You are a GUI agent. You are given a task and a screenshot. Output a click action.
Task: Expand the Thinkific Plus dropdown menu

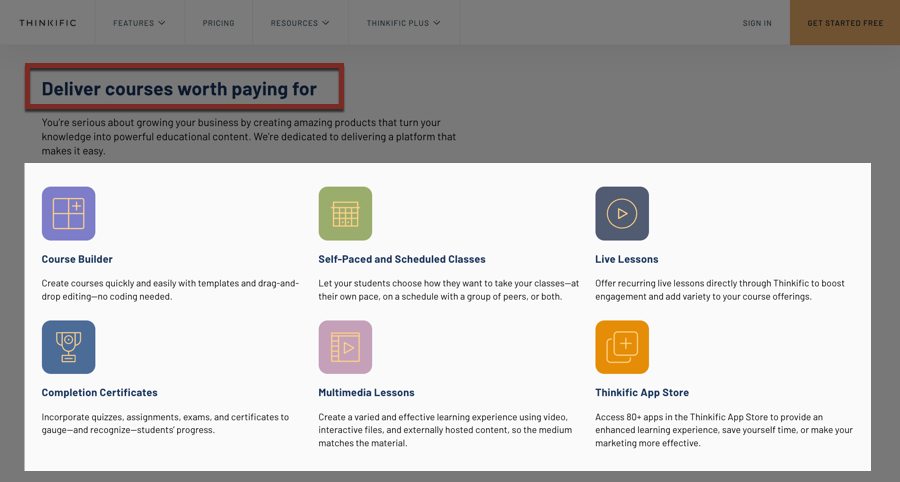(404, 23)
